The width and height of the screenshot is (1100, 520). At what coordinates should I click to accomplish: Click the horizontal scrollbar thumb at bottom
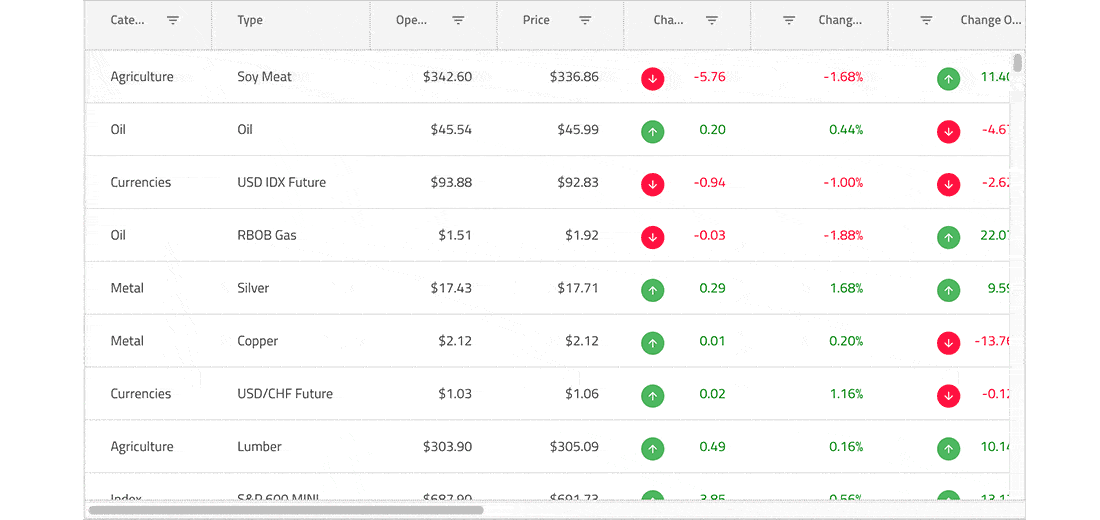[285, 510]
